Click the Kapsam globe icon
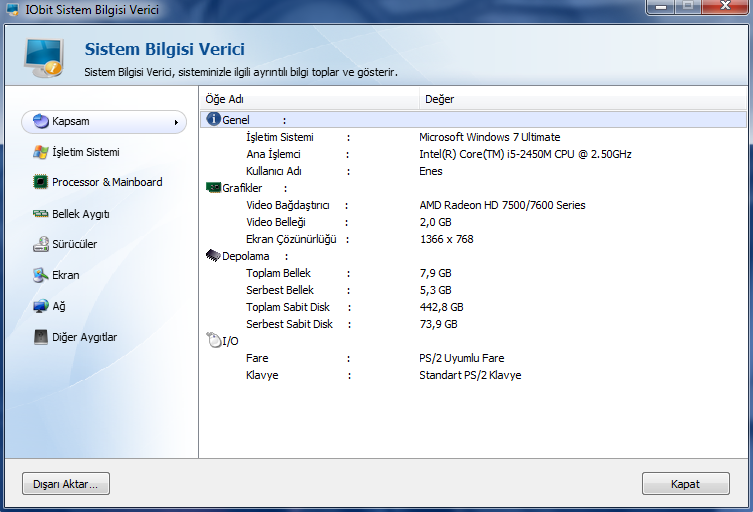Image resolution: width=753 pixels, height=512 pixels. pyautogui.click(x=41, y=121)
